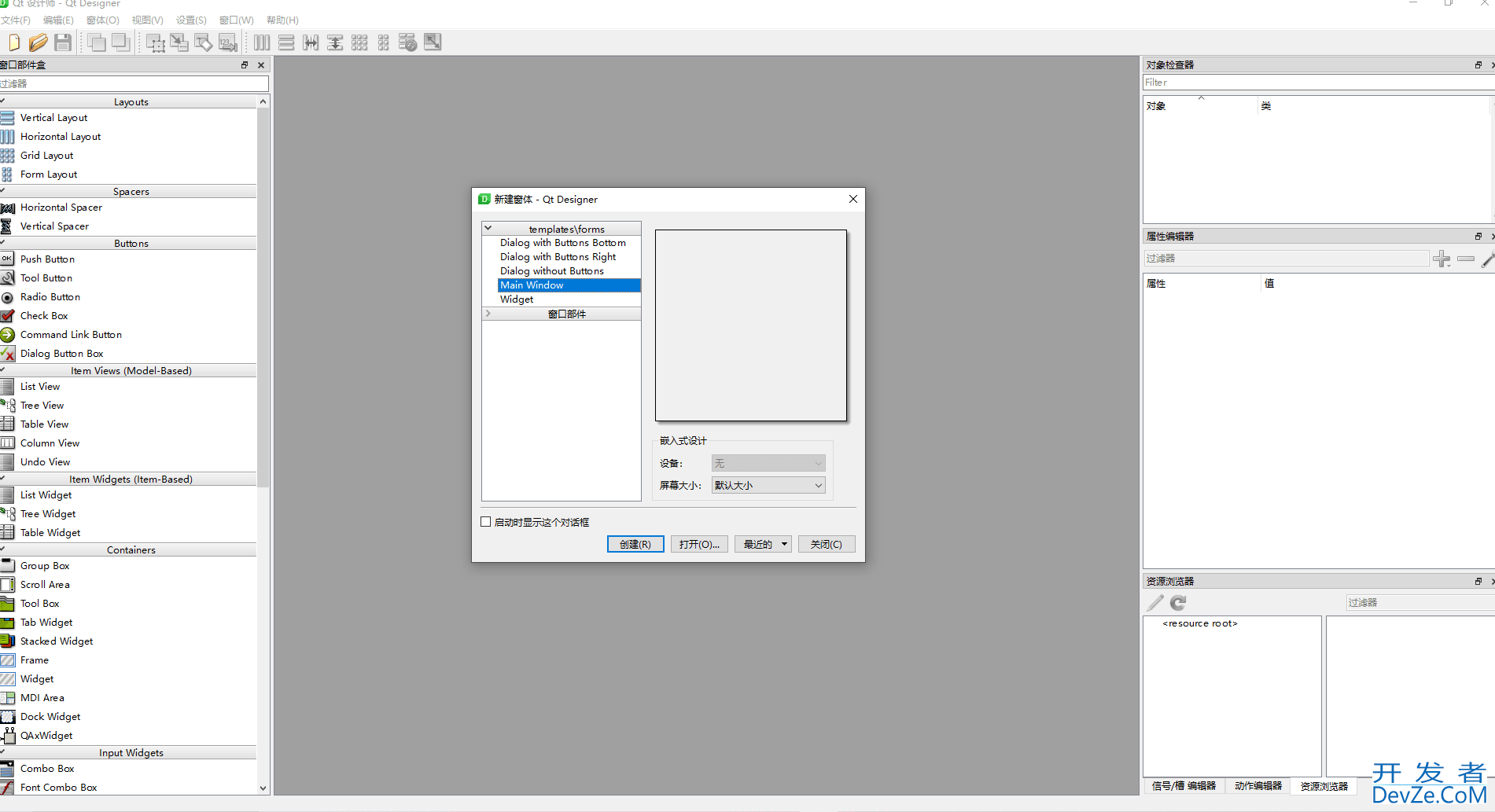Select Dialog with Buttons Bottom template

[x=563, y=243]
